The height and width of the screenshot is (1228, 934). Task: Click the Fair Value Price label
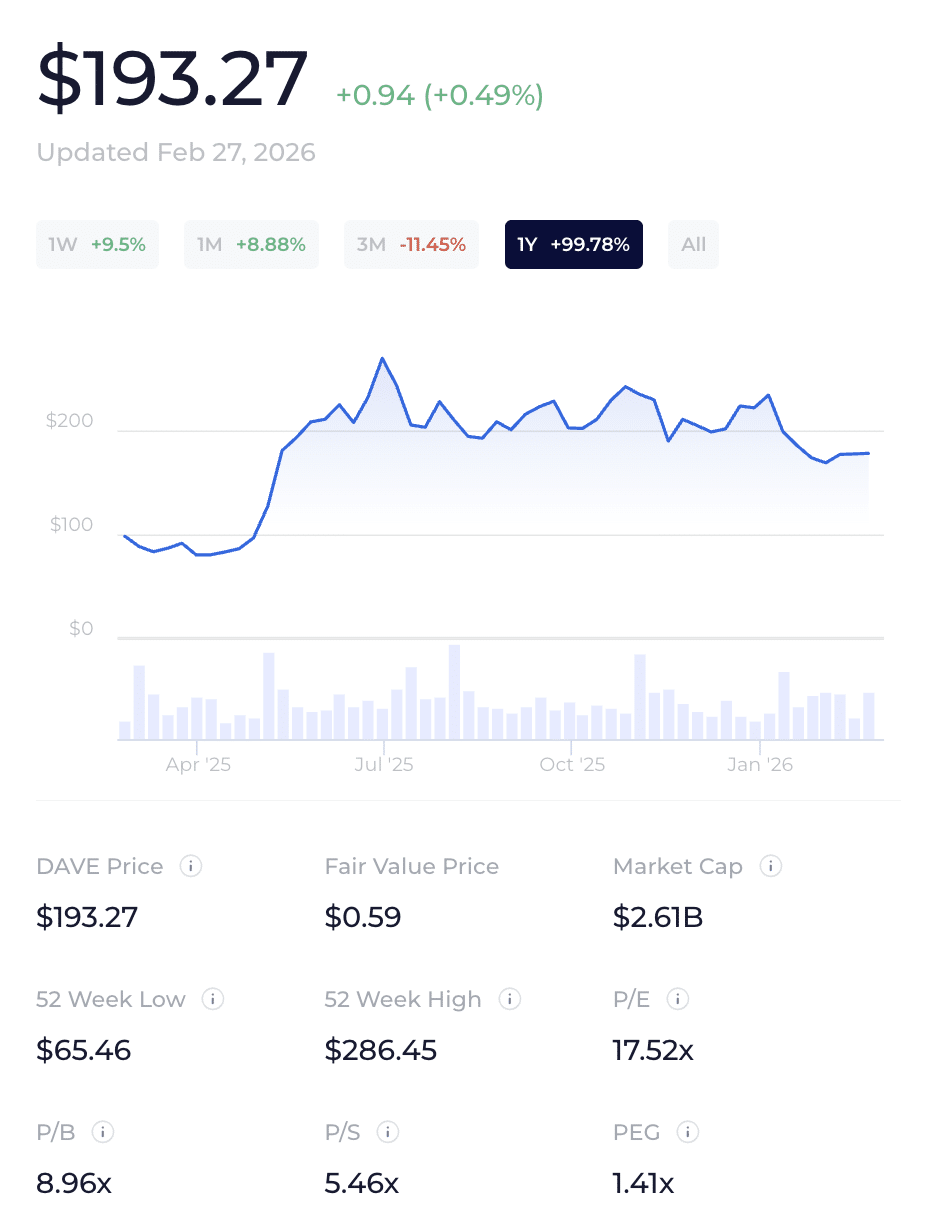click(411, 866)
